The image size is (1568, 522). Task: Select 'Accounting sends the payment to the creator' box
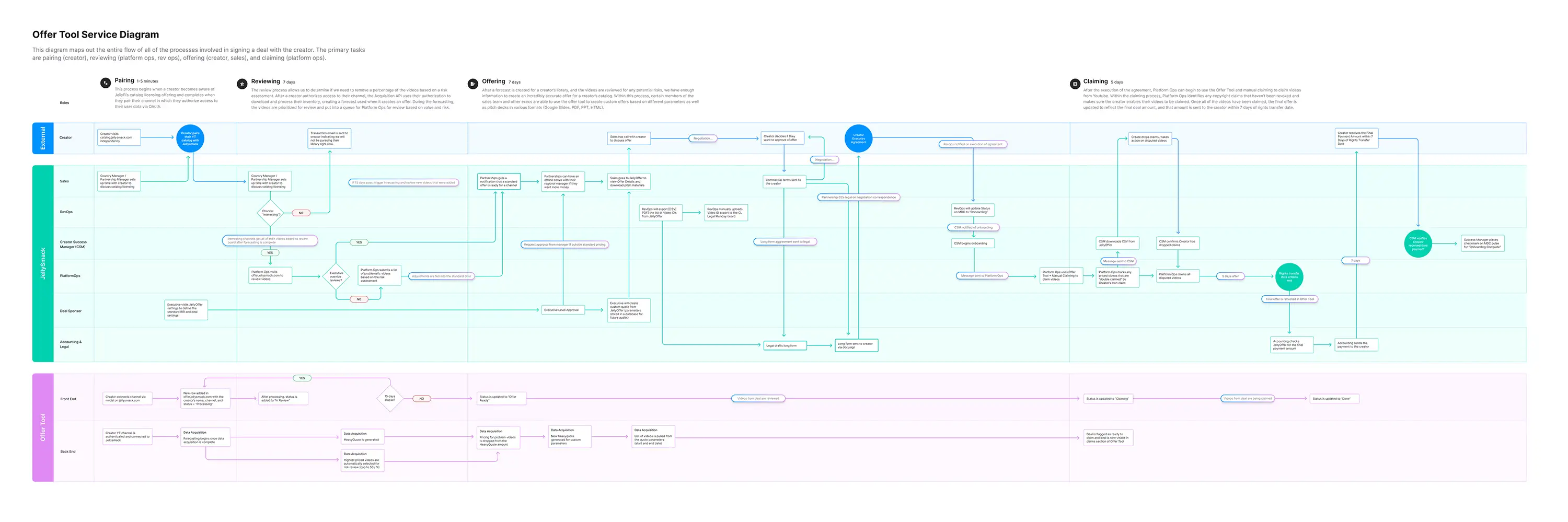(x=1356, y=345)
